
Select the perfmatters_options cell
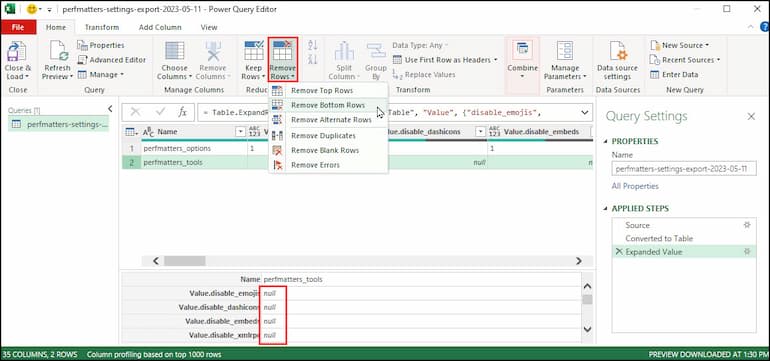coord(193,148)
